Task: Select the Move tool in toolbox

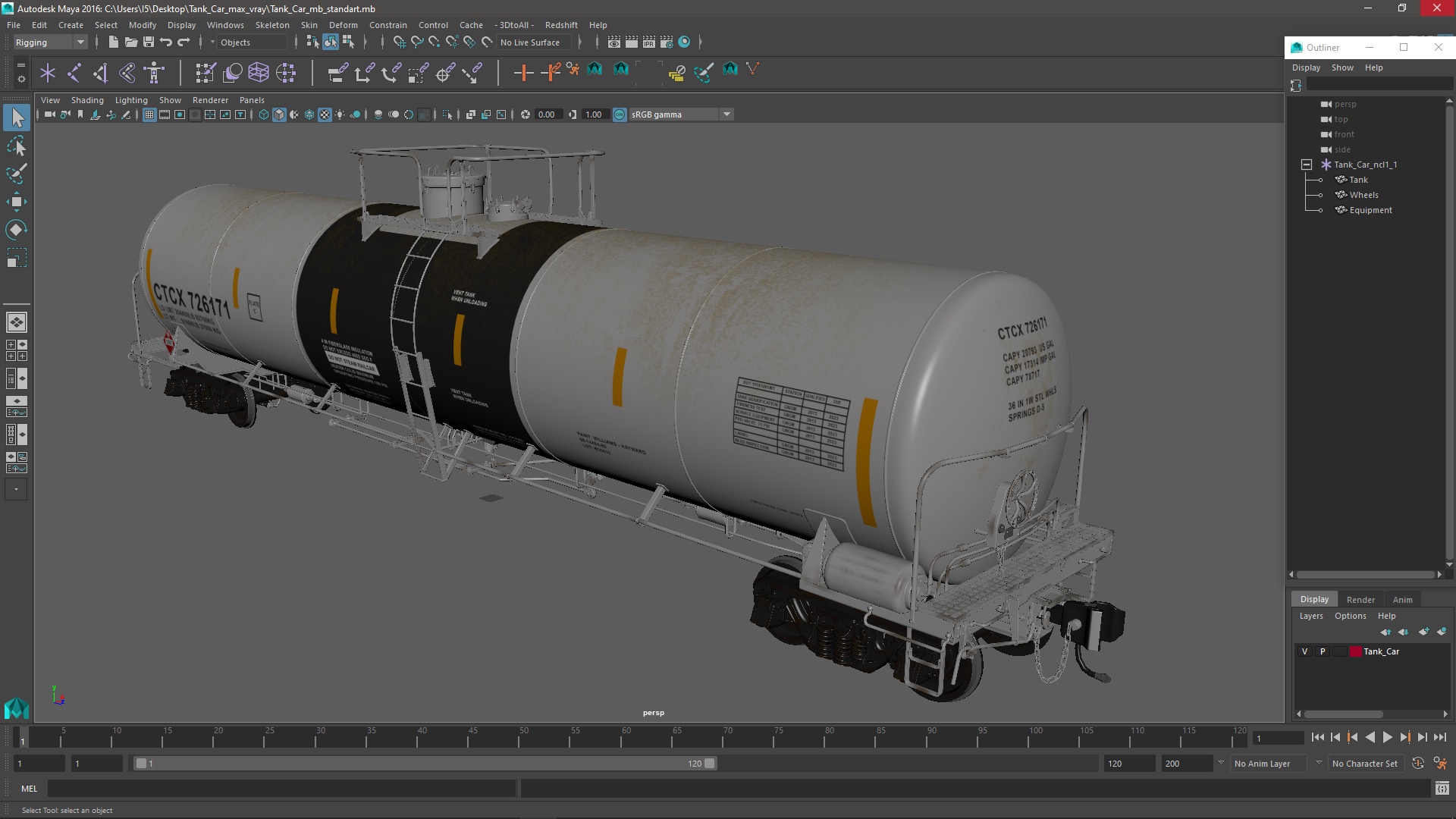Action: [16, 202]
